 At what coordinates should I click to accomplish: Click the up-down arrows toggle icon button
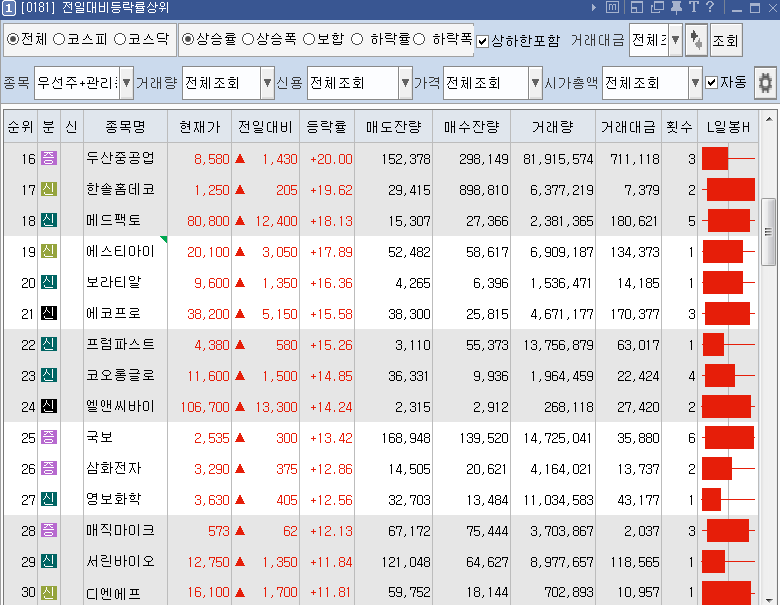click(x=696, y=40)
